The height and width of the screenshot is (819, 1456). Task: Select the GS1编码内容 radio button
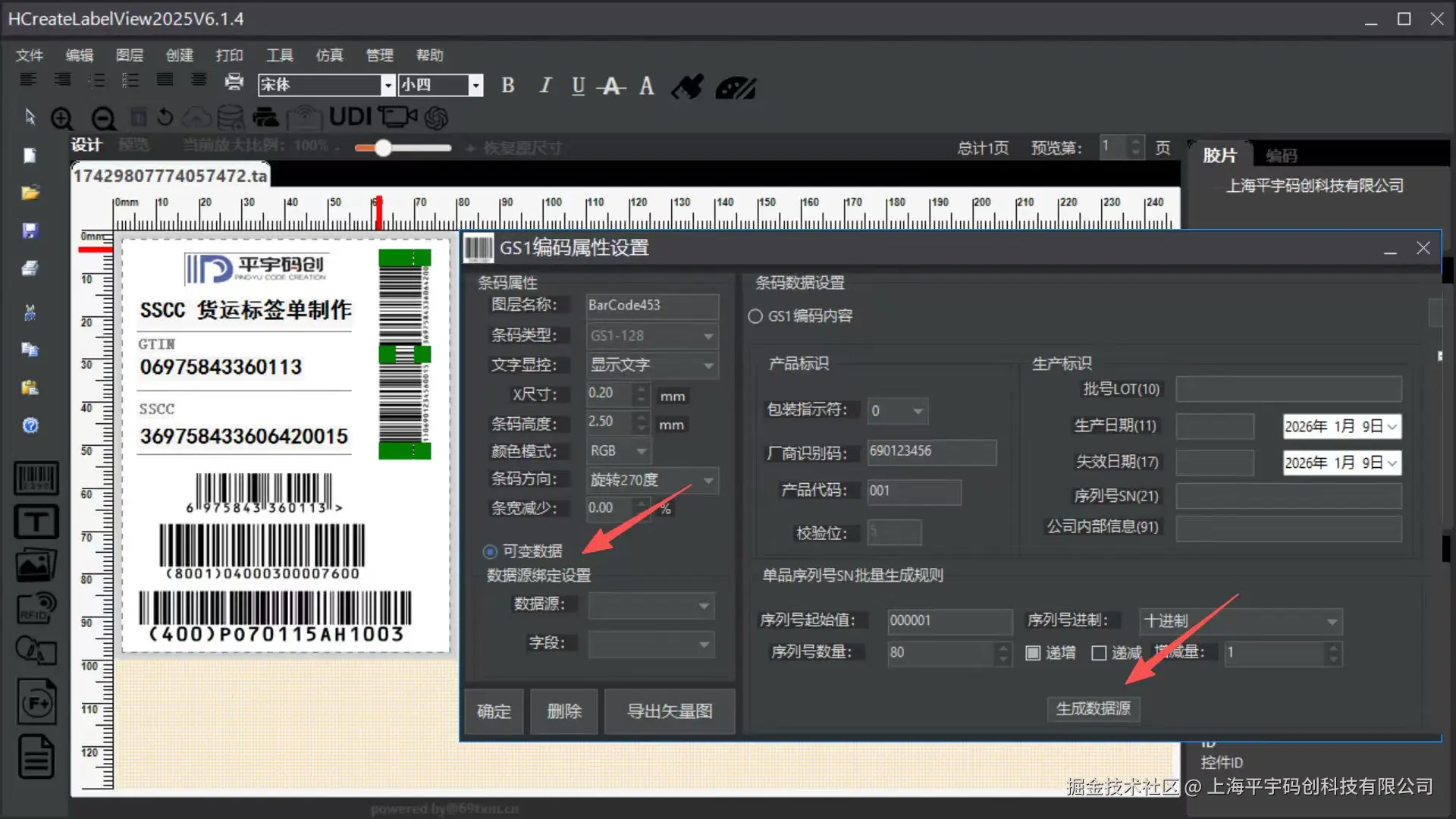(755, 316)
